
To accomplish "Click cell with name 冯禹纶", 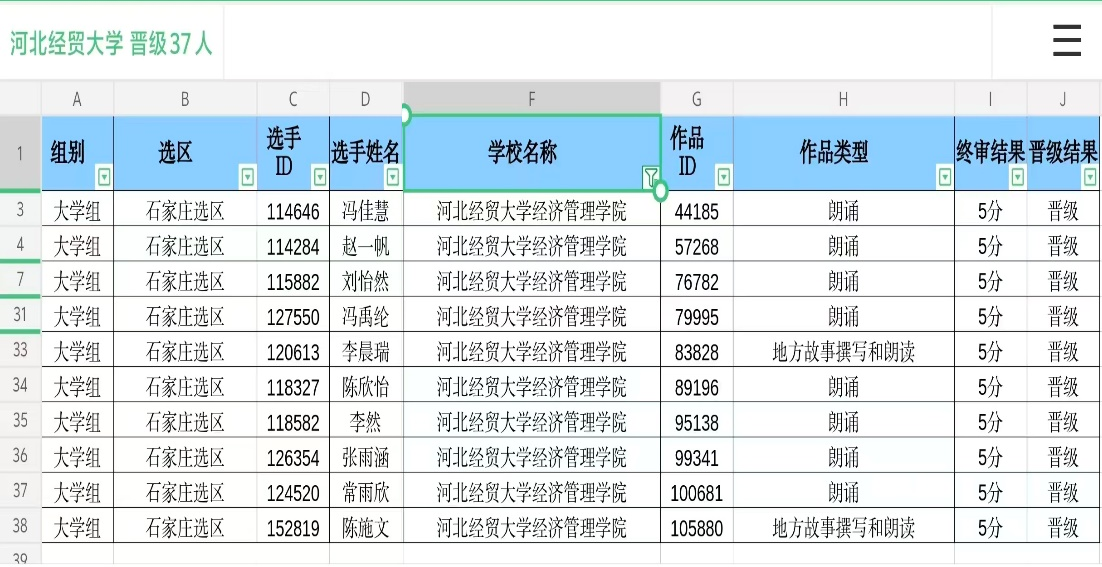I will (365, 315).
